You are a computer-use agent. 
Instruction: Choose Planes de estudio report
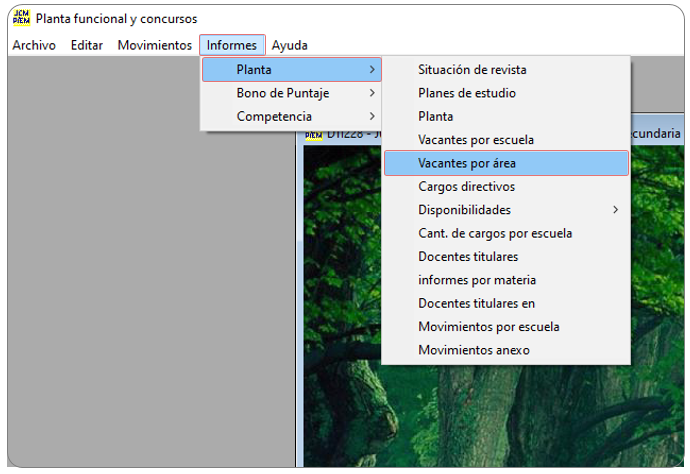click(x=506, y=93)
